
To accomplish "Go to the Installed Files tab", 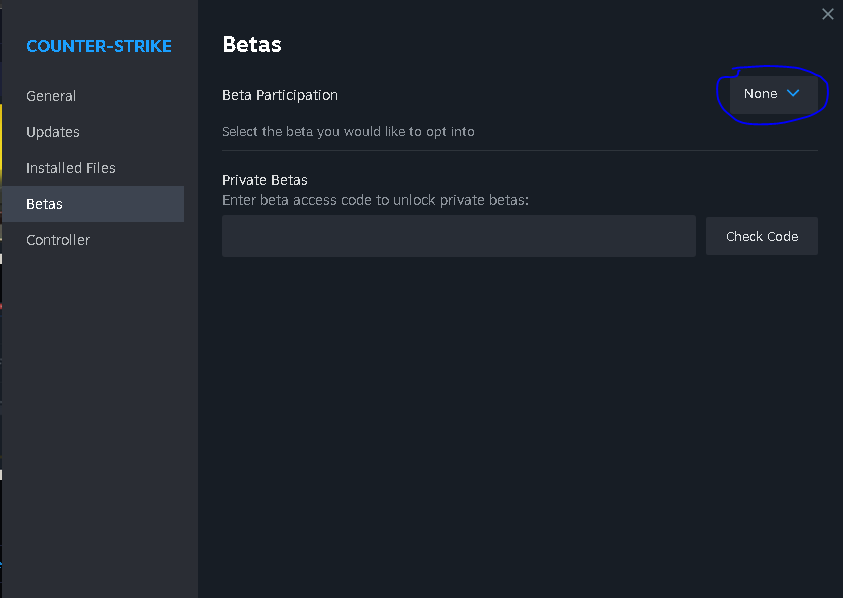I will [x=71, y=168].
